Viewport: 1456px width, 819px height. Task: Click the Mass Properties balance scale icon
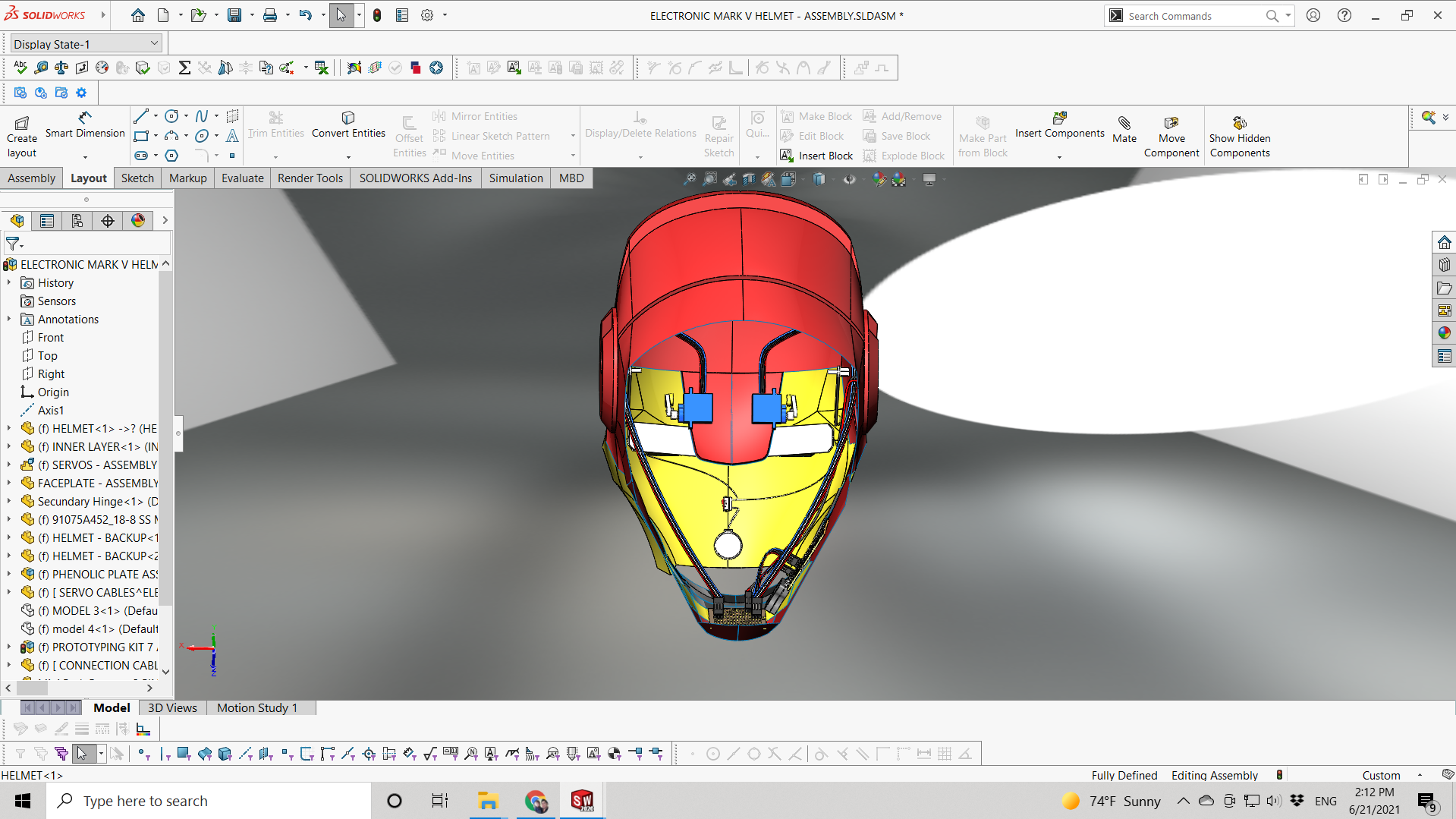coord(61,68)
